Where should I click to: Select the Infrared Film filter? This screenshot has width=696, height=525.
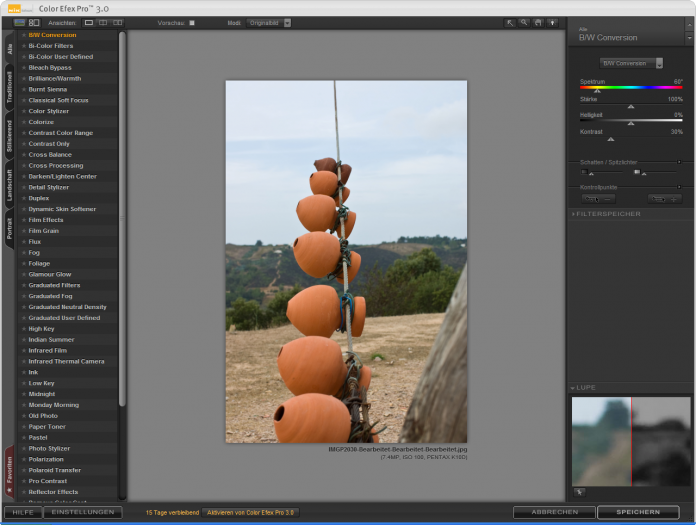point(48,351)
